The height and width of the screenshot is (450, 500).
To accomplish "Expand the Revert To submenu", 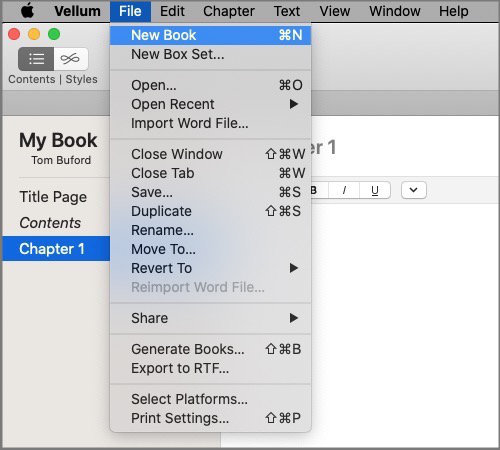I will (x=211, y=268).
